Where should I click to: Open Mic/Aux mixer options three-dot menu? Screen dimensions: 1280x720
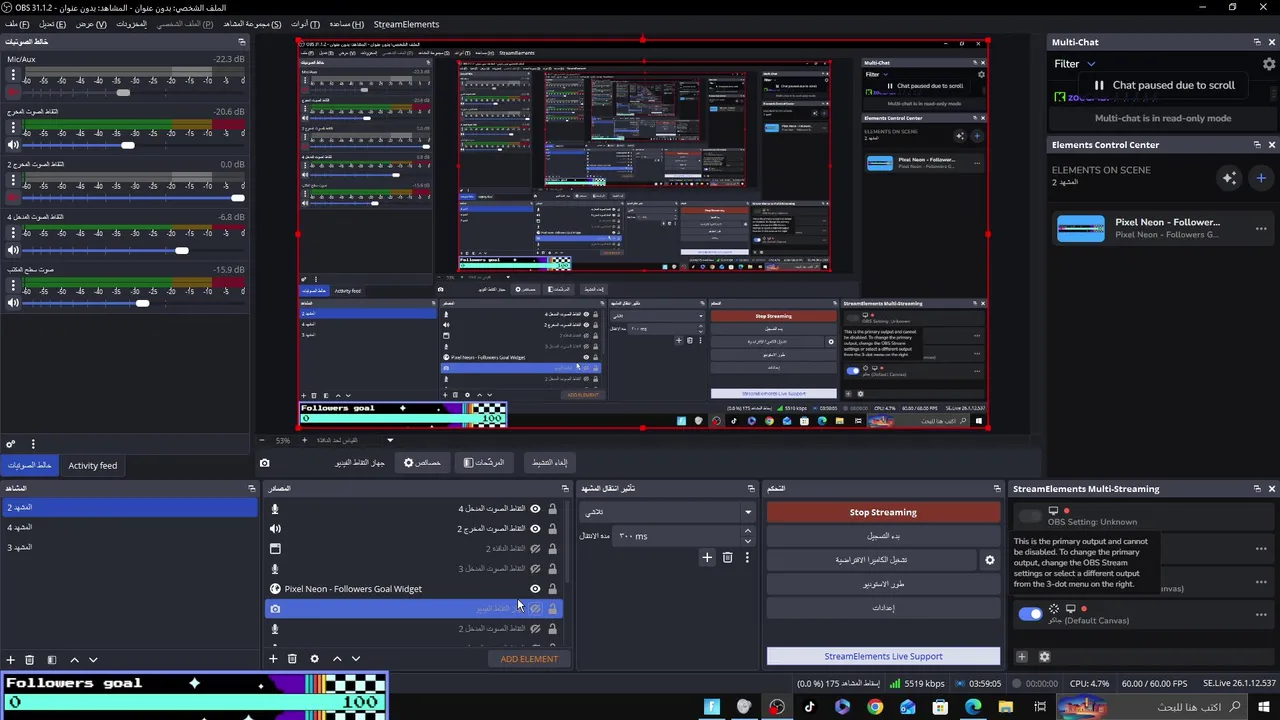tap(13, 75)
